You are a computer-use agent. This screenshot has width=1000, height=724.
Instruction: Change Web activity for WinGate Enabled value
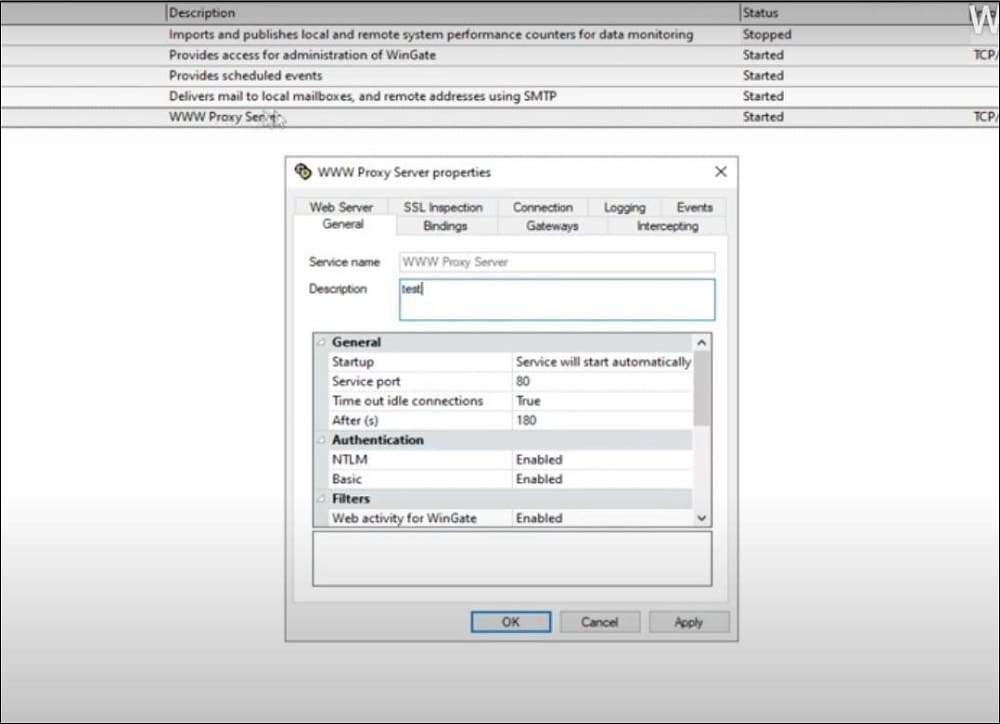603,518
